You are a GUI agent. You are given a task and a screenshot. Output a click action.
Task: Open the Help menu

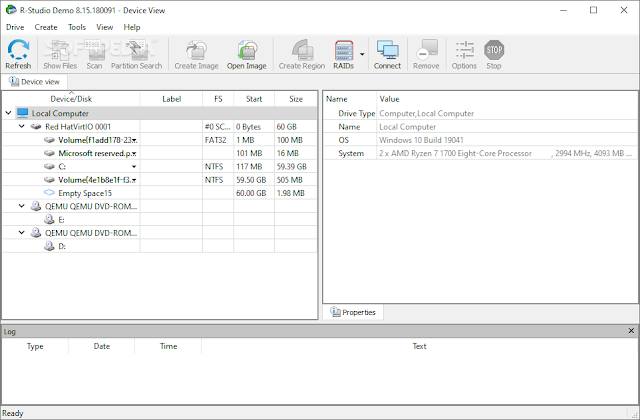coord(132,27)
